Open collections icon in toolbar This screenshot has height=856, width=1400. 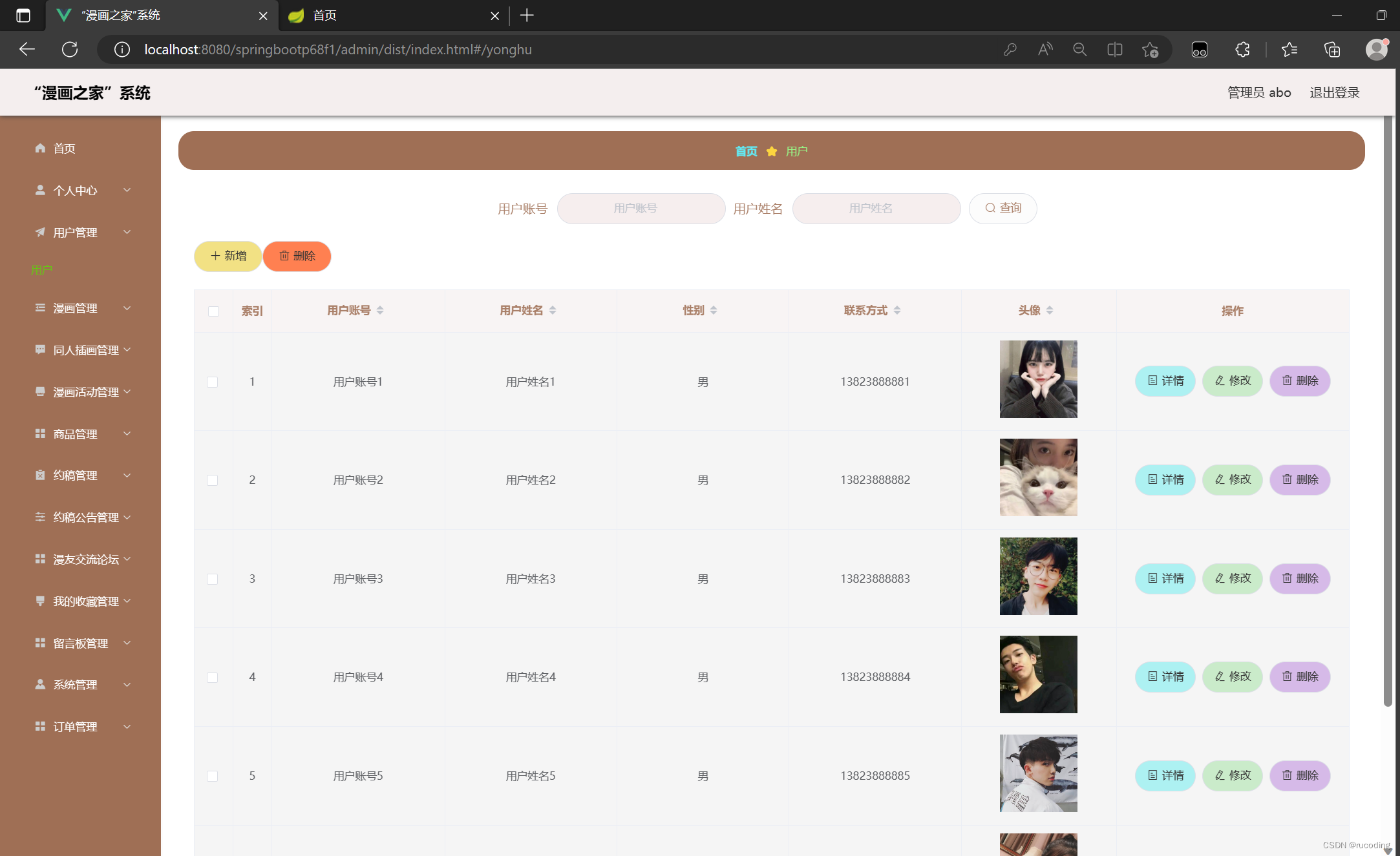tap(1332, 50)
